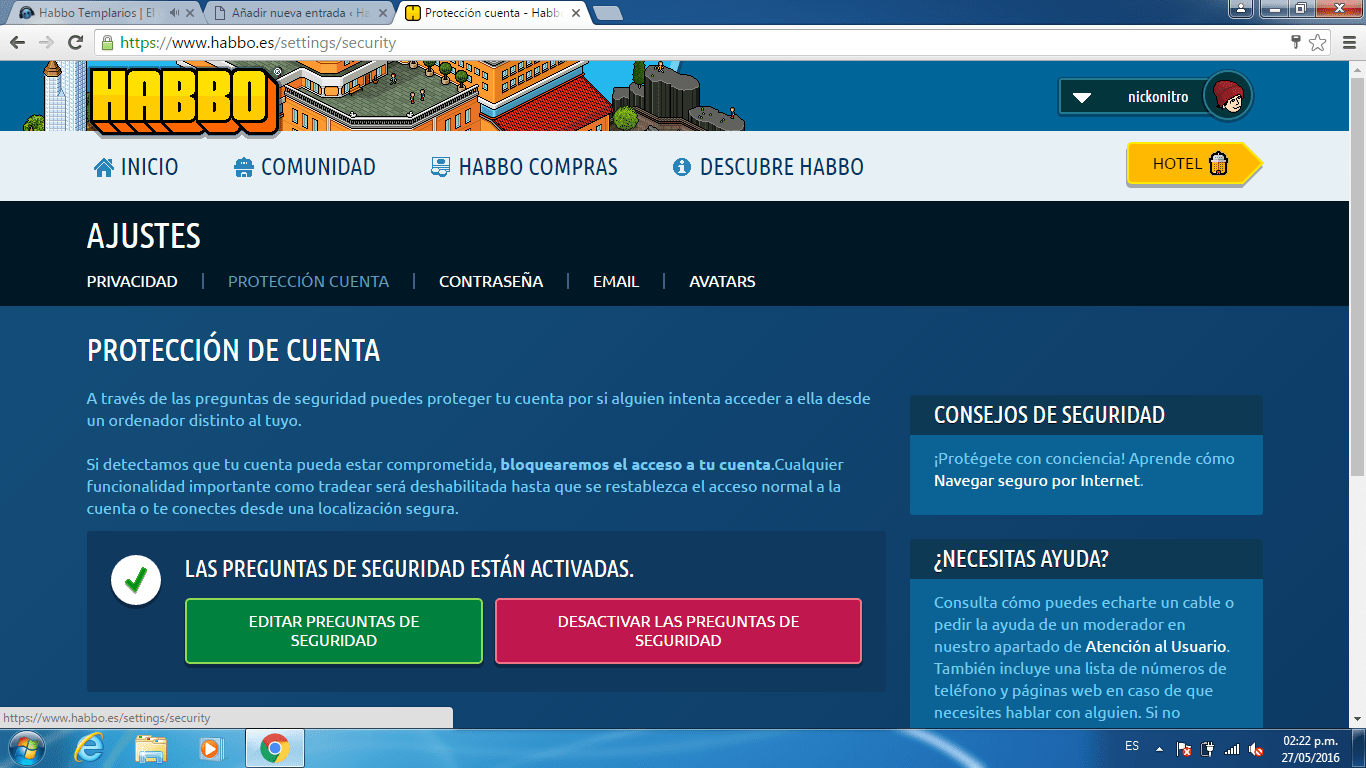
Task: Switch to Añadir nueva entrada browser tab
Action: [x=299, y=13]
